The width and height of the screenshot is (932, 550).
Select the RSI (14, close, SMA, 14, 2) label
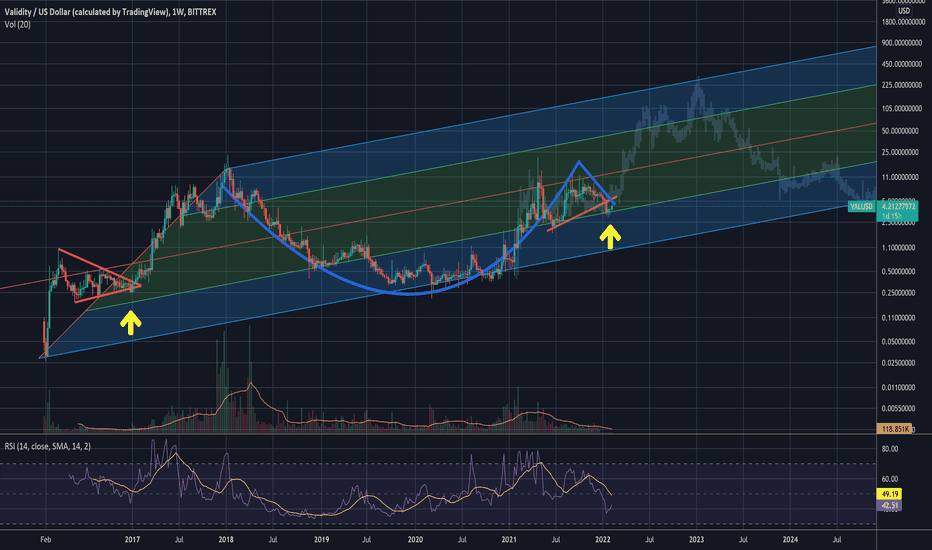(48, 446)
